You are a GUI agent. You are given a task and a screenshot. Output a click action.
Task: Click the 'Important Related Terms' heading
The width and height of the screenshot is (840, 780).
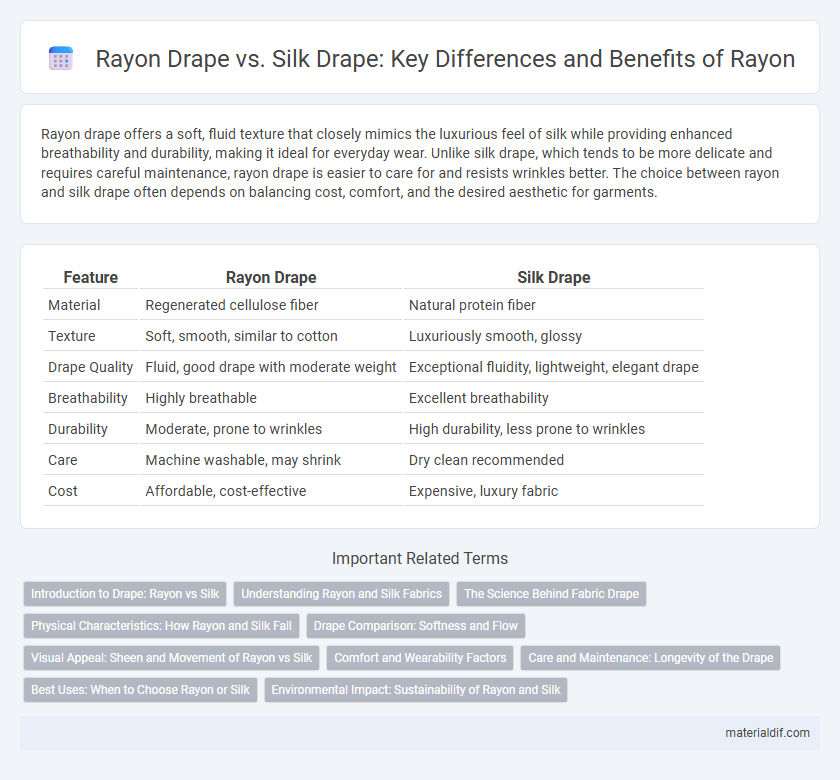coord(420,558)
